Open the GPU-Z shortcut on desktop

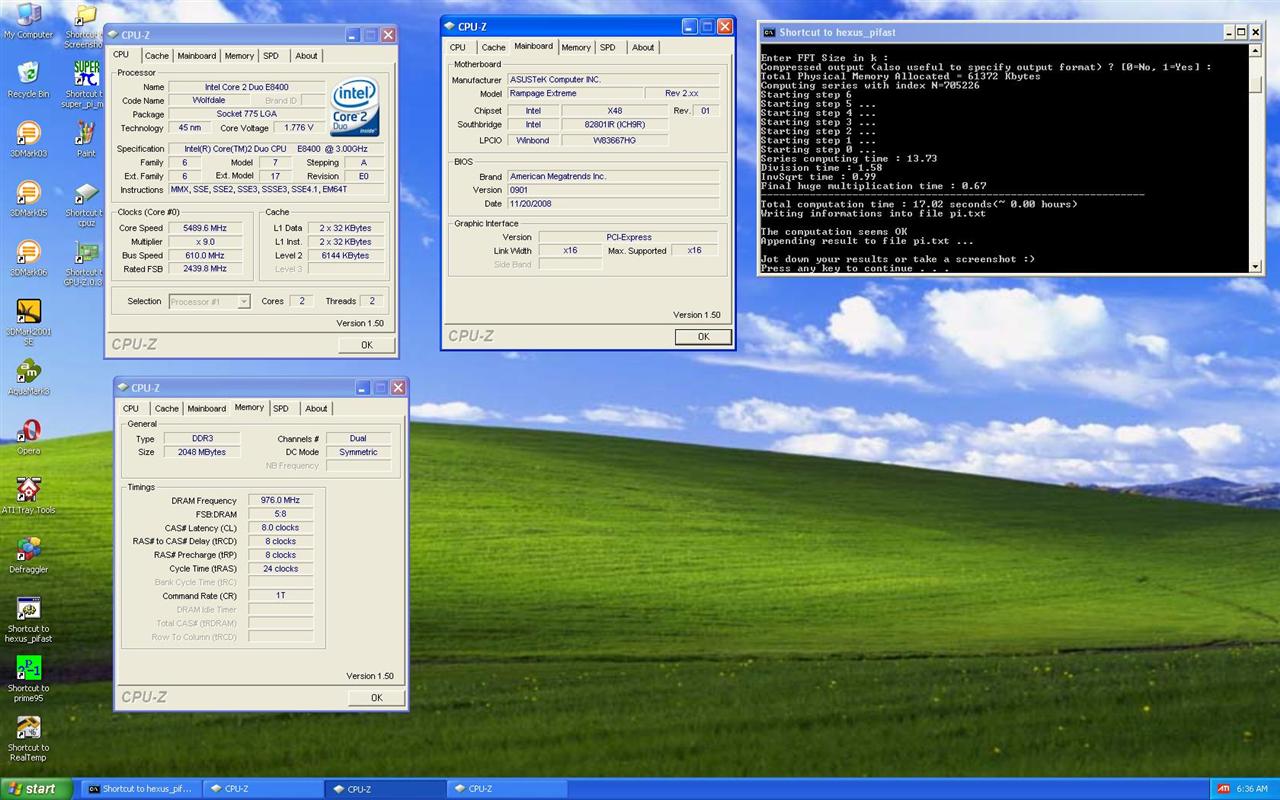(86, 252)
